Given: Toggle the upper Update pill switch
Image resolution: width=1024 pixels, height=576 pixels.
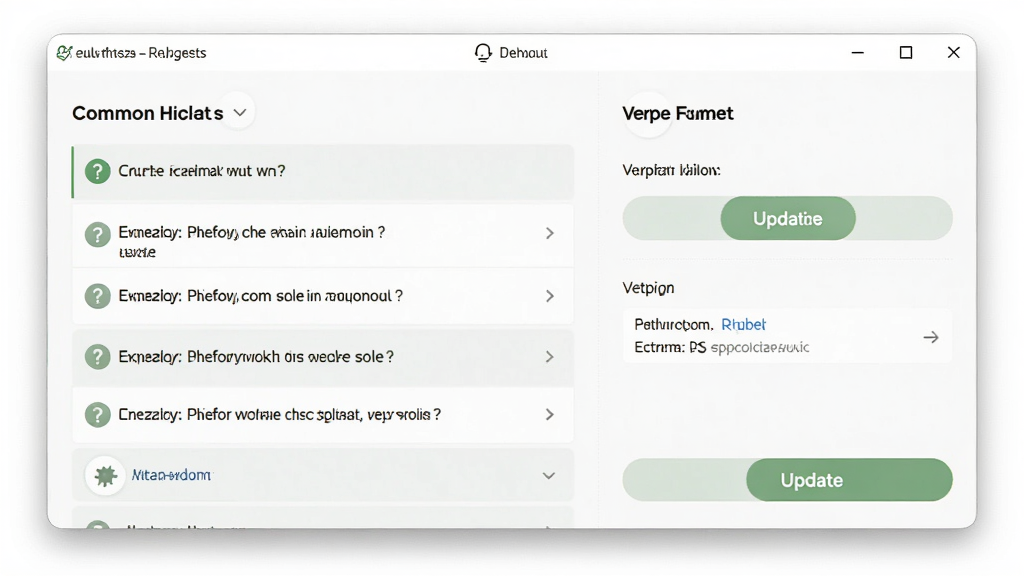Looking at the screenshot, I should 788,218.
